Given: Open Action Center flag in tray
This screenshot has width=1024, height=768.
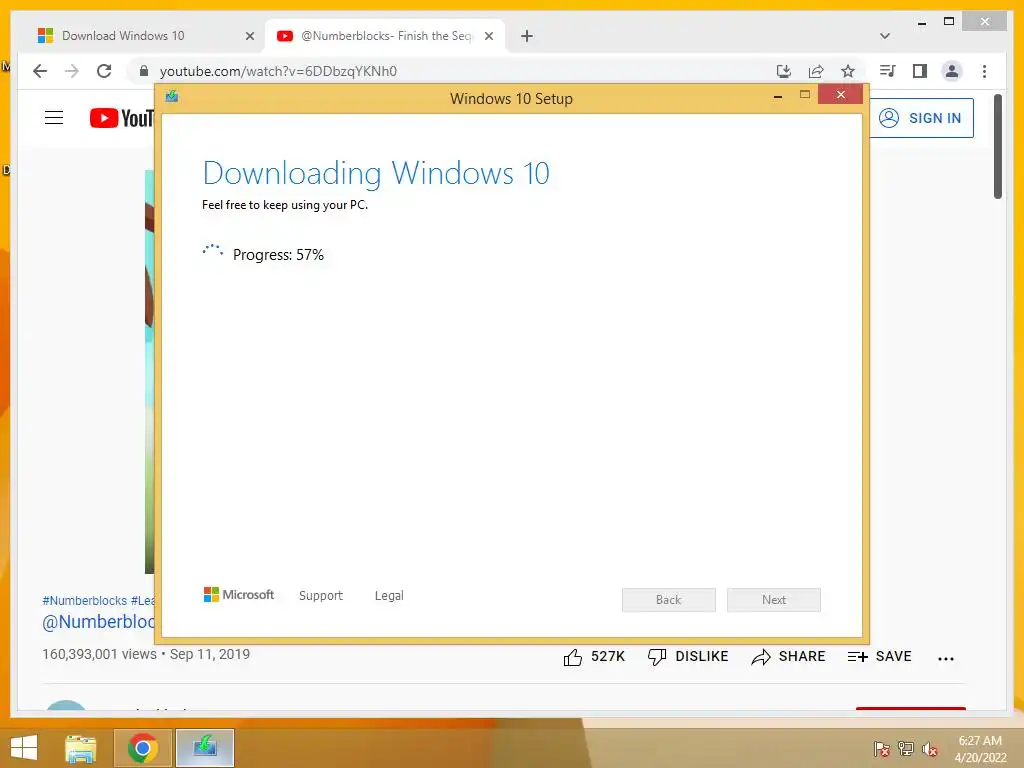Looking at the screenshot, I should point(882,749).
